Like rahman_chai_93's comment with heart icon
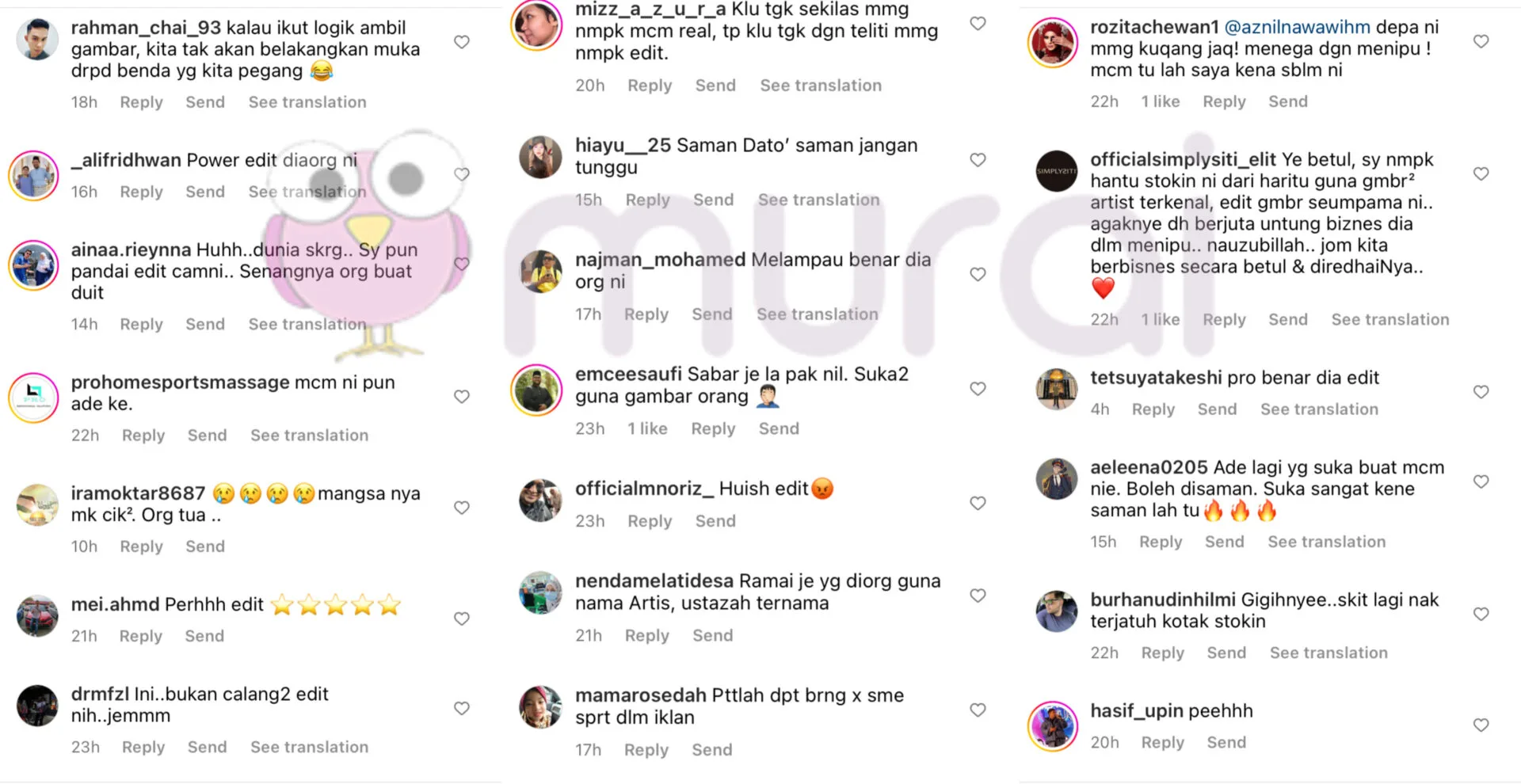 click(x=462, y=42)
